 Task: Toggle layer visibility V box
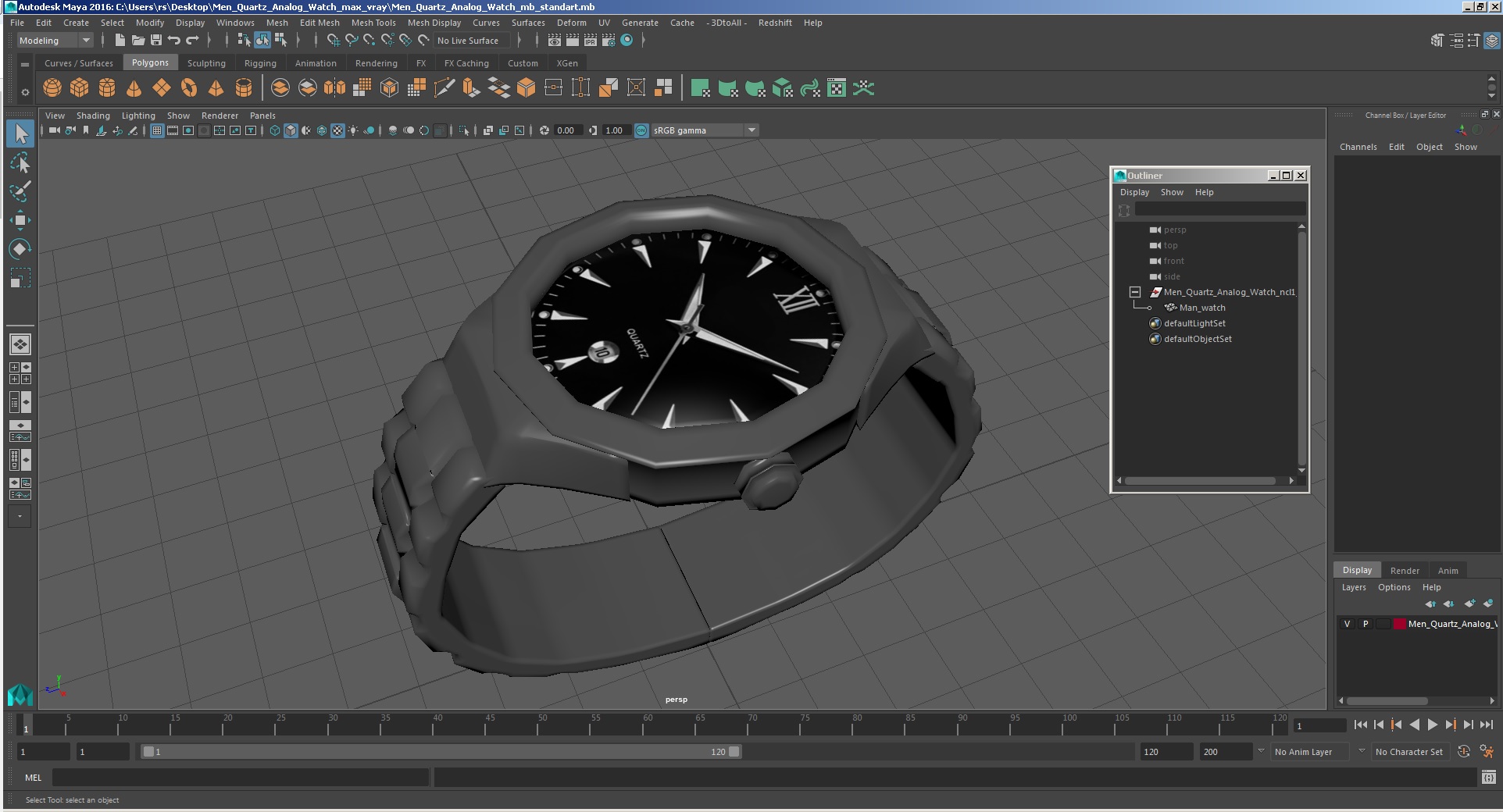pyautogui.click(x=1347, y=624)
